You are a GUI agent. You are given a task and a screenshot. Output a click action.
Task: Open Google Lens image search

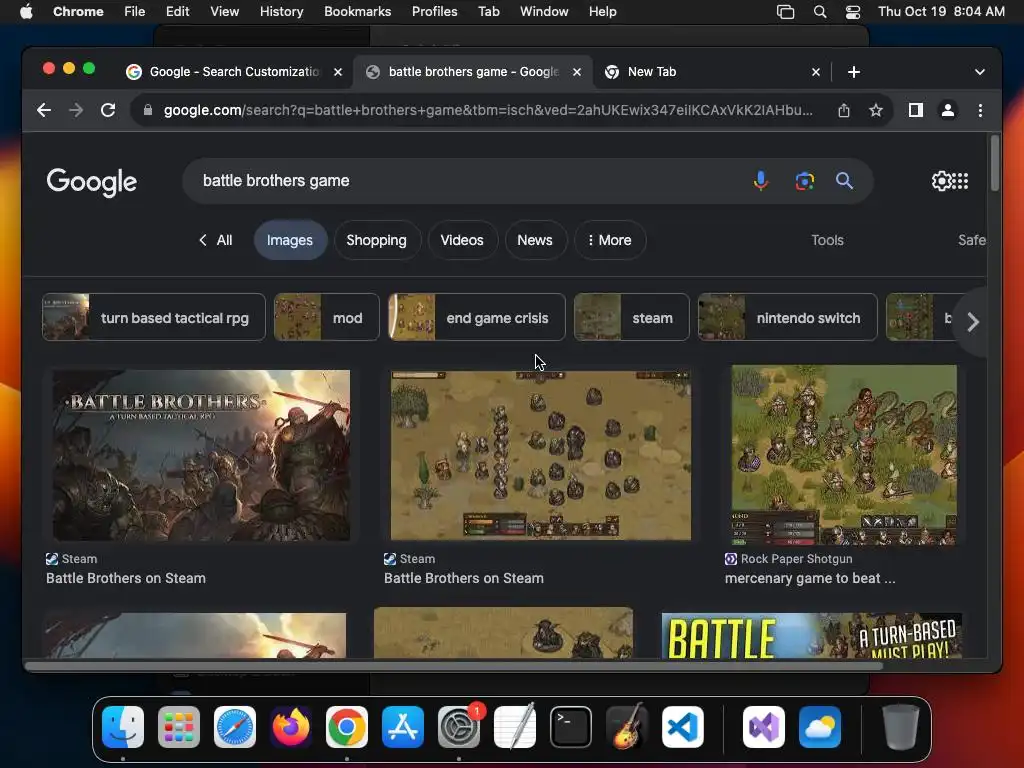point(804,181)
